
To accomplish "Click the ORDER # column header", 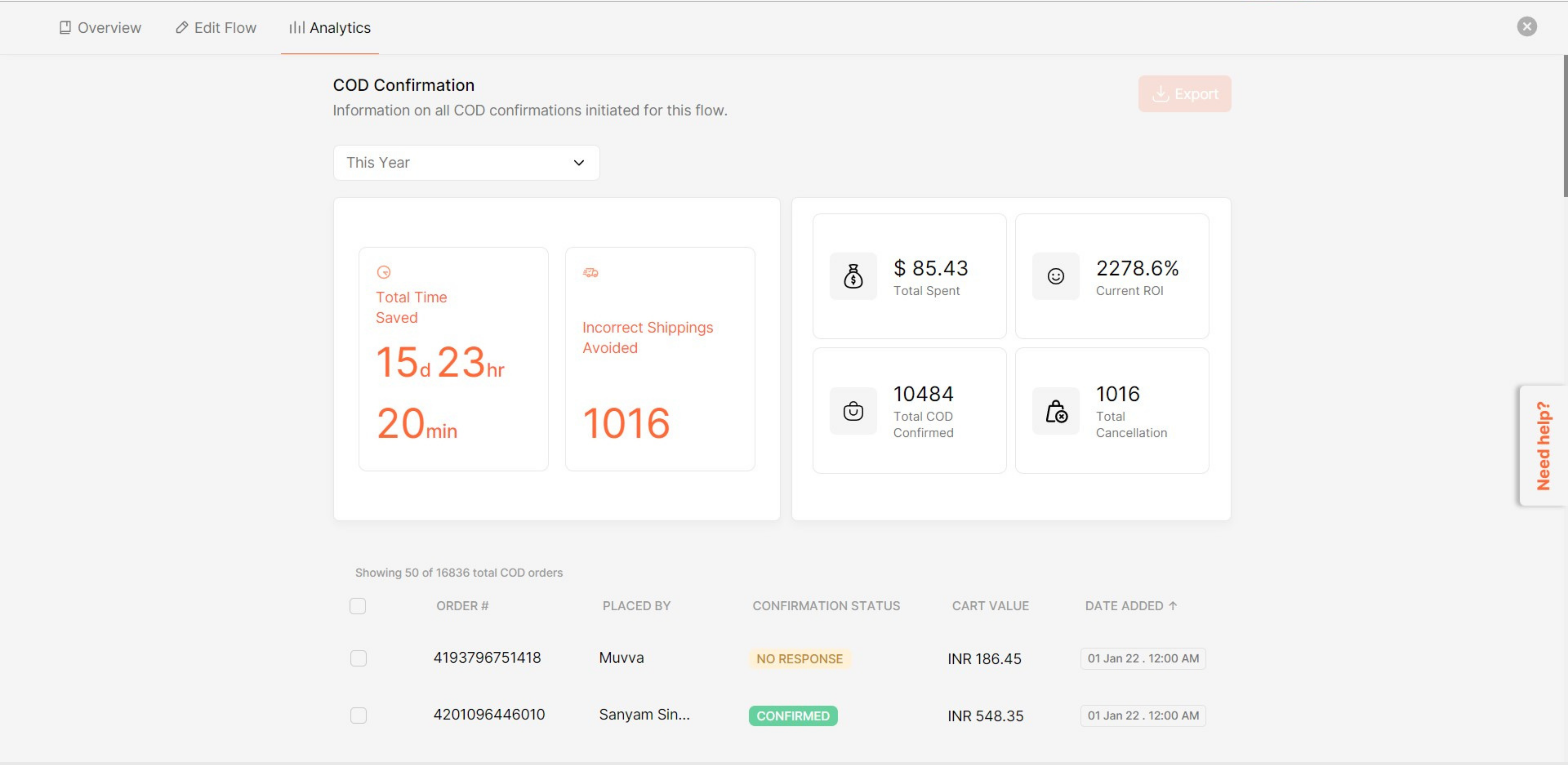I will click(462, 606).
